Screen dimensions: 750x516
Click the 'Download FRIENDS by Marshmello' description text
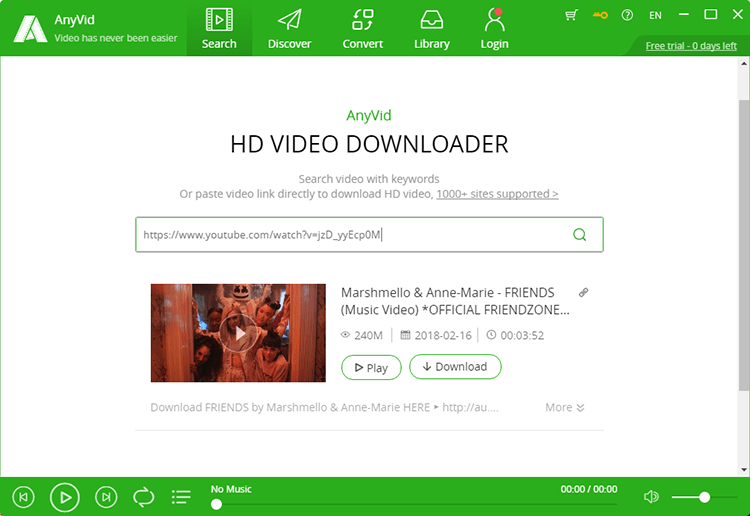324,407
